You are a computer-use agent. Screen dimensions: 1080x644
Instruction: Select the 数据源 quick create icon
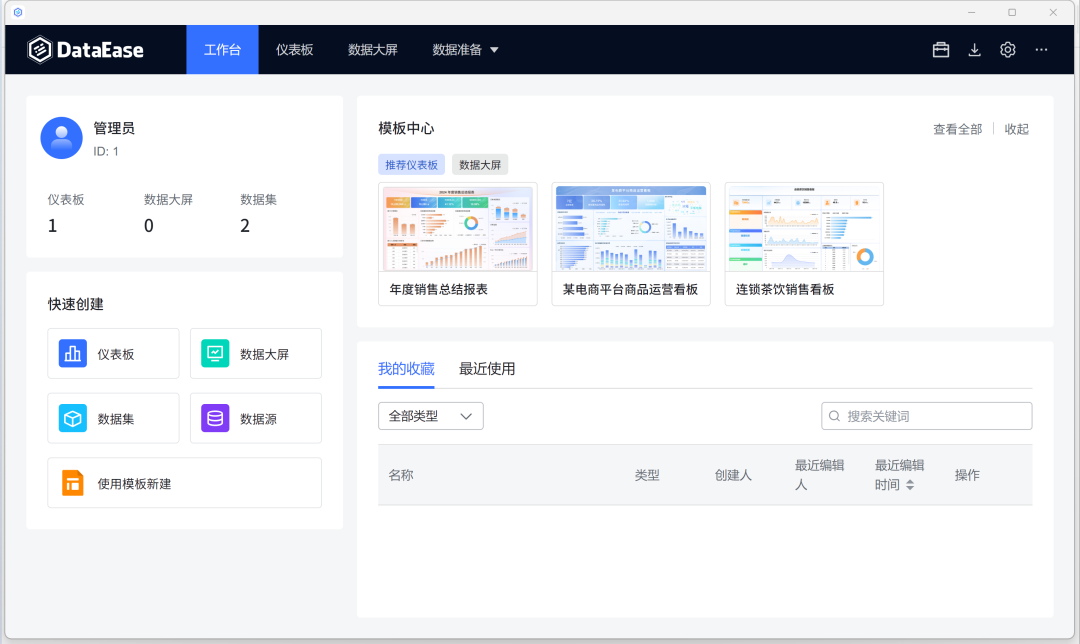coord(214,418)
